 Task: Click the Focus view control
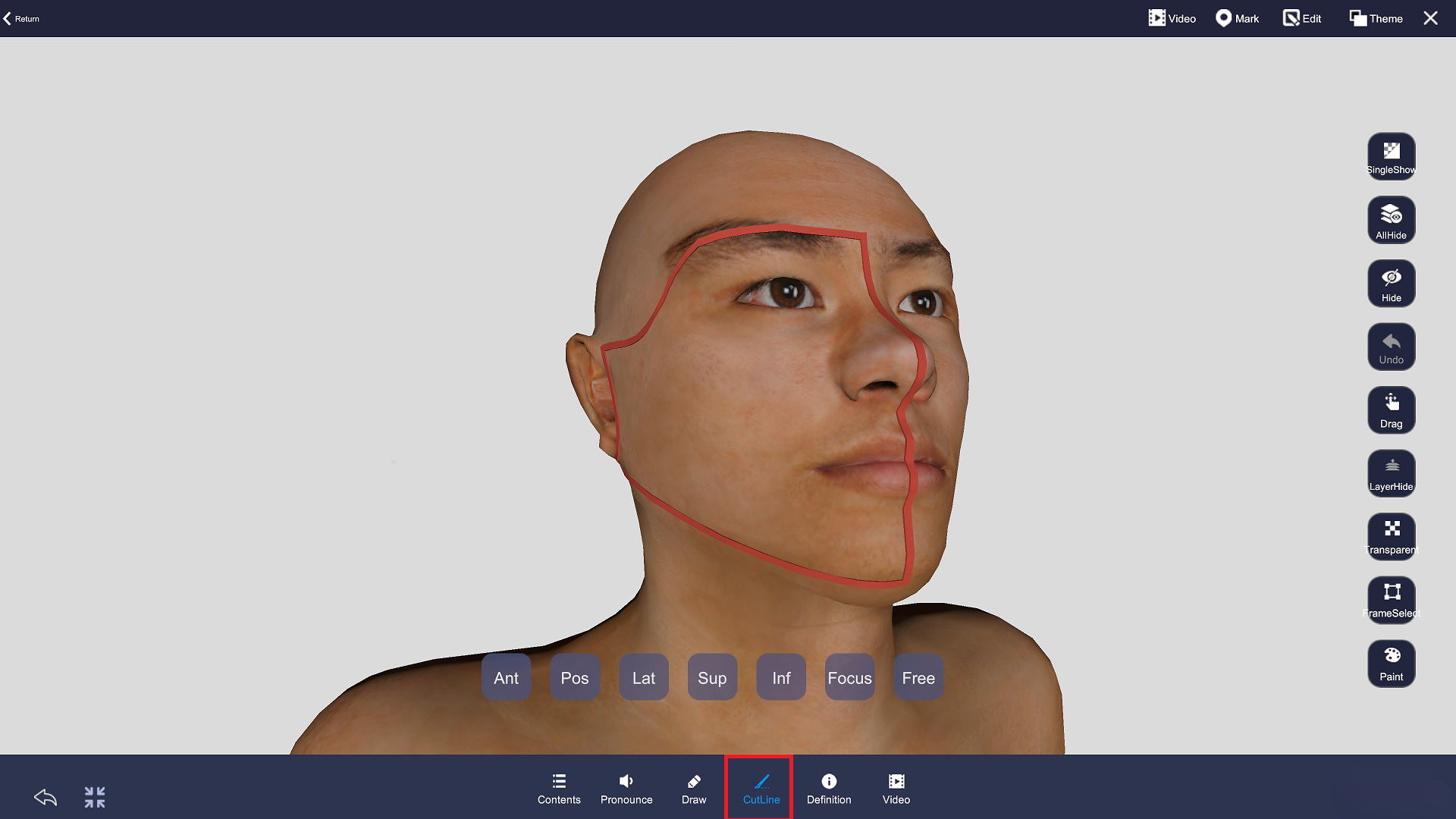[x=849, y=677]
